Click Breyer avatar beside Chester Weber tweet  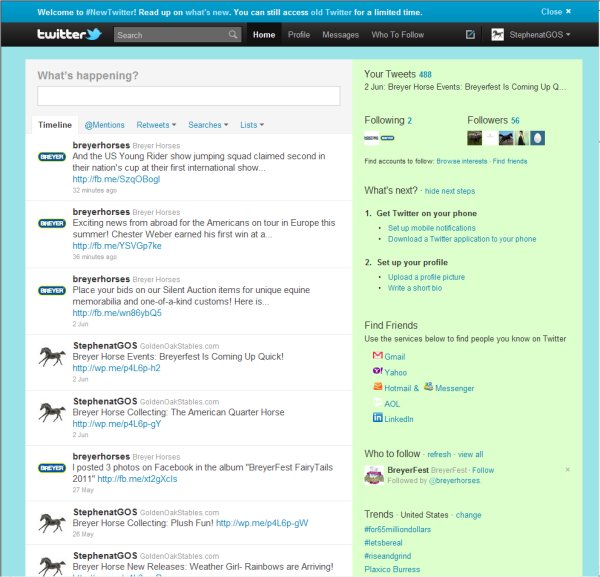(52, 223)
